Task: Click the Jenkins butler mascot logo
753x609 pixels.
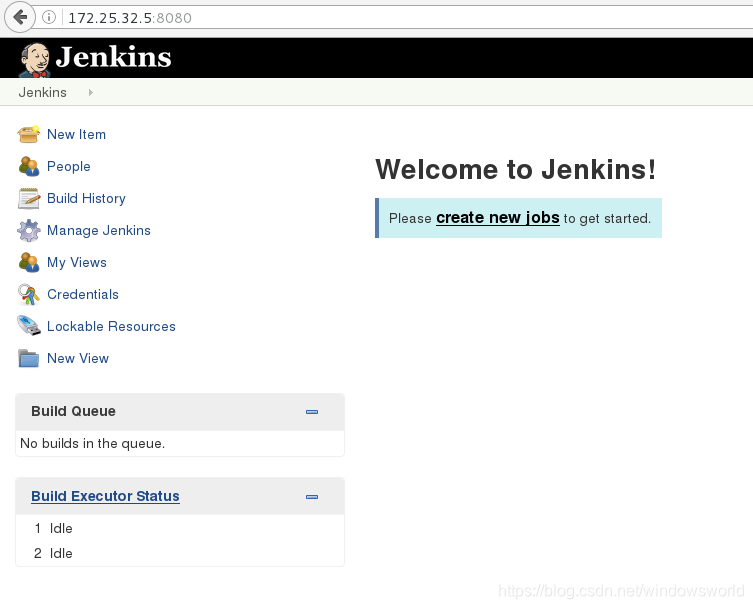Action: 34,60
